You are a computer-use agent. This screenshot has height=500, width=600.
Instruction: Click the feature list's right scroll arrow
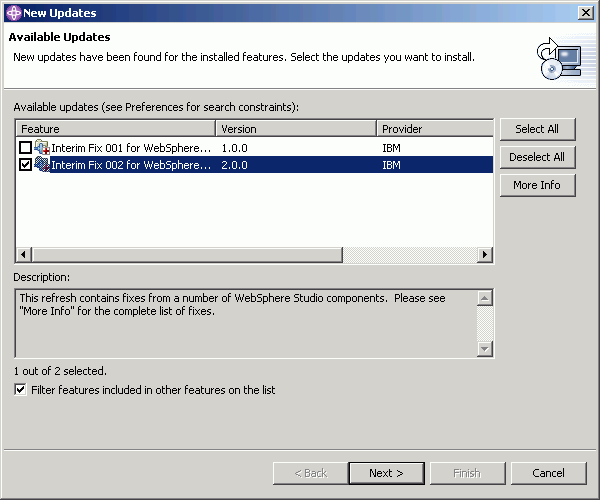[x=485, y=254]
